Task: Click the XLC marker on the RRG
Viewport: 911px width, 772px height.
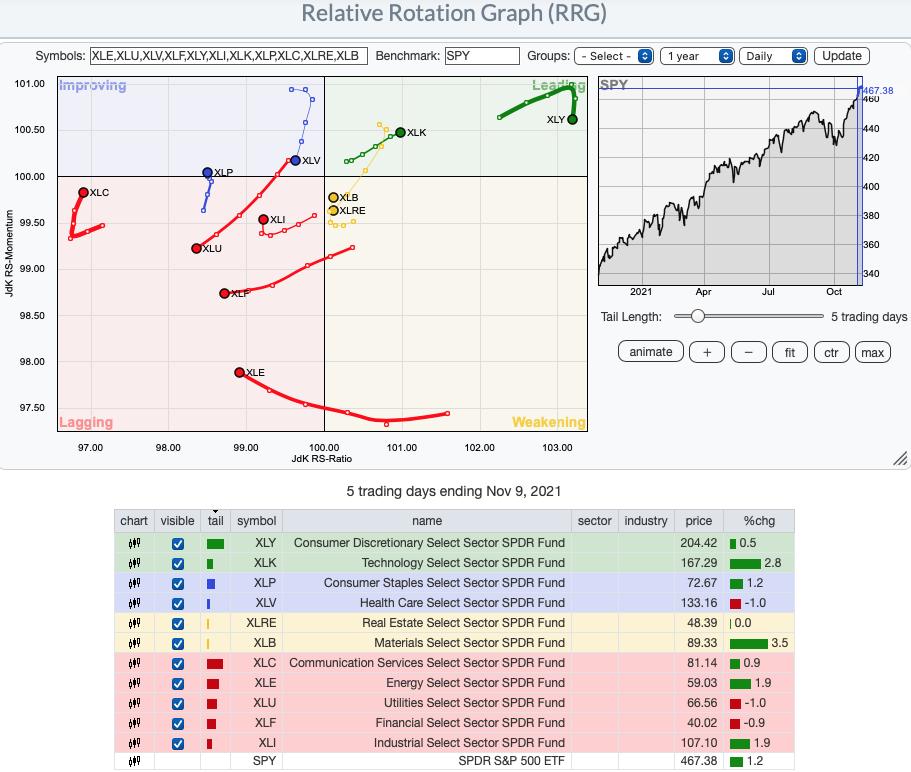Action: coord(83,192)
